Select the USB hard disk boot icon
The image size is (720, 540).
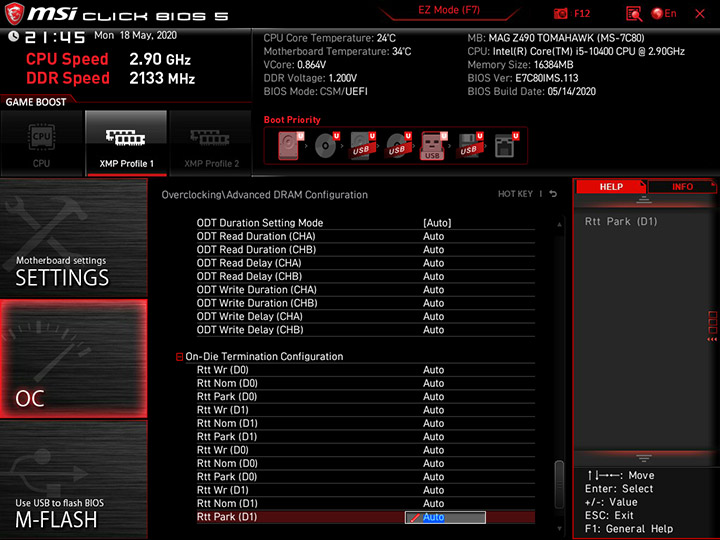tap(362, 146)
